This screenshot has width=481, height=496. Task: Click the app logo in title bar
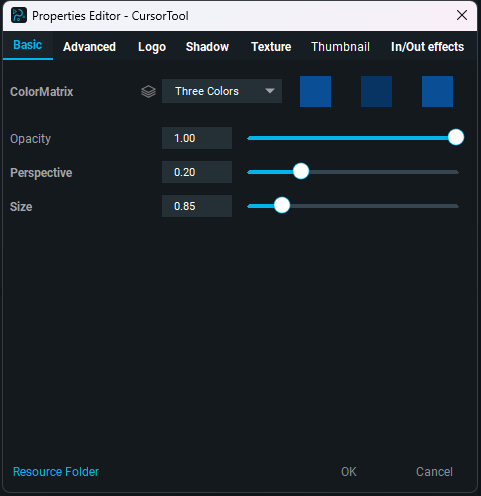click(19, 15)
